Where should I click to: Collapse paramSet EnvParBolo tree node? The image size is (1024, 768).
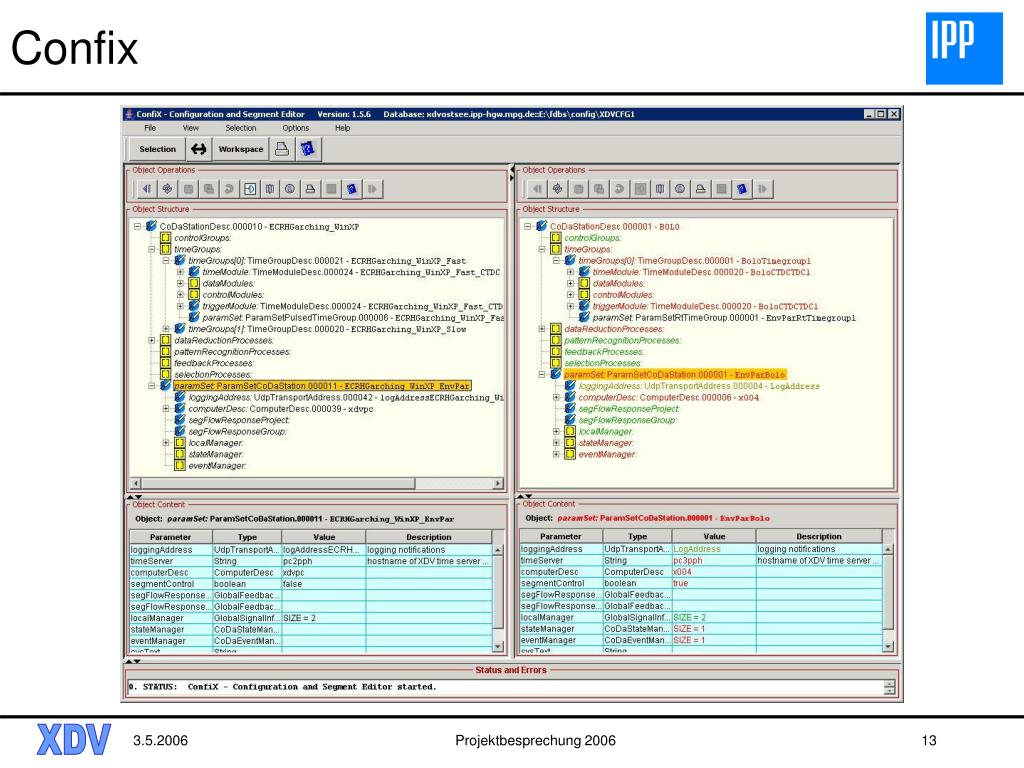click(541, 375)
